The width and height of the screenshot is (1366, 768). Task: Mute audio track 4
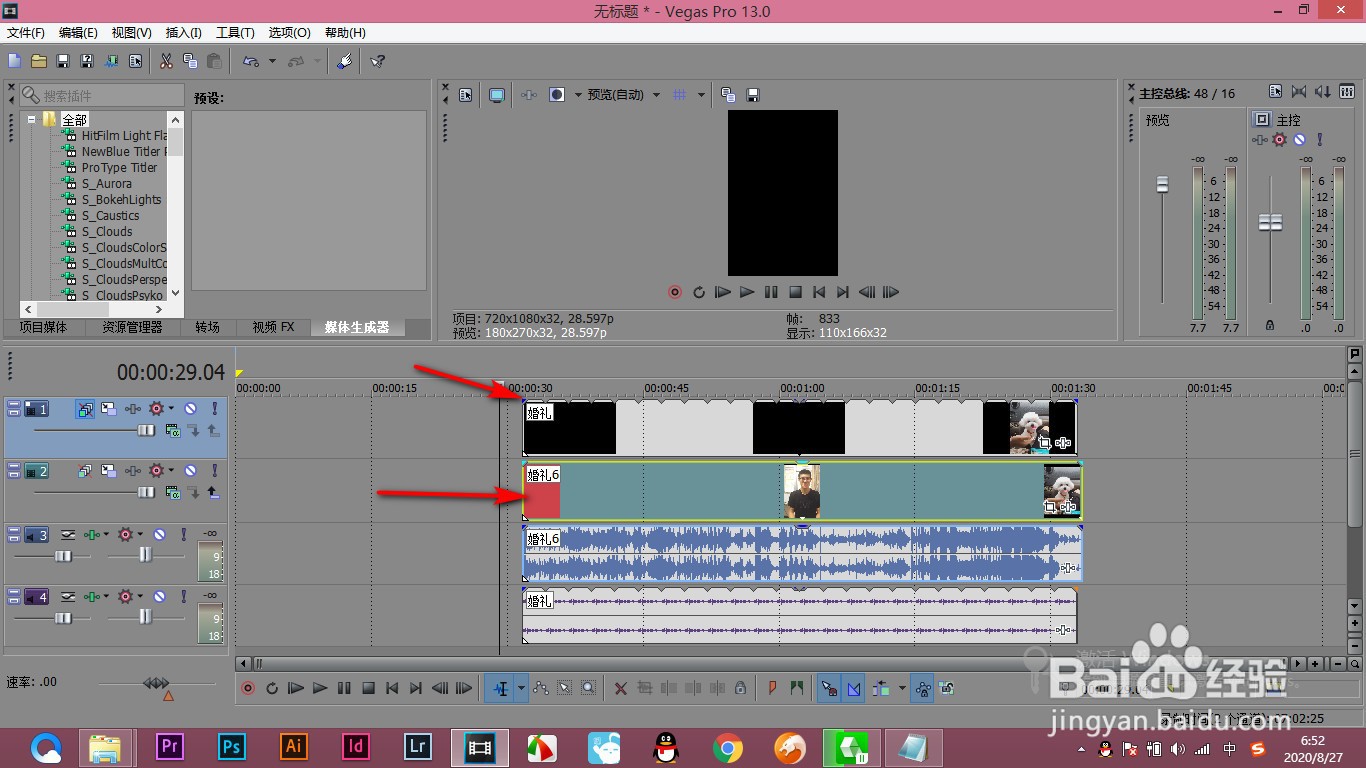point(159,596)
